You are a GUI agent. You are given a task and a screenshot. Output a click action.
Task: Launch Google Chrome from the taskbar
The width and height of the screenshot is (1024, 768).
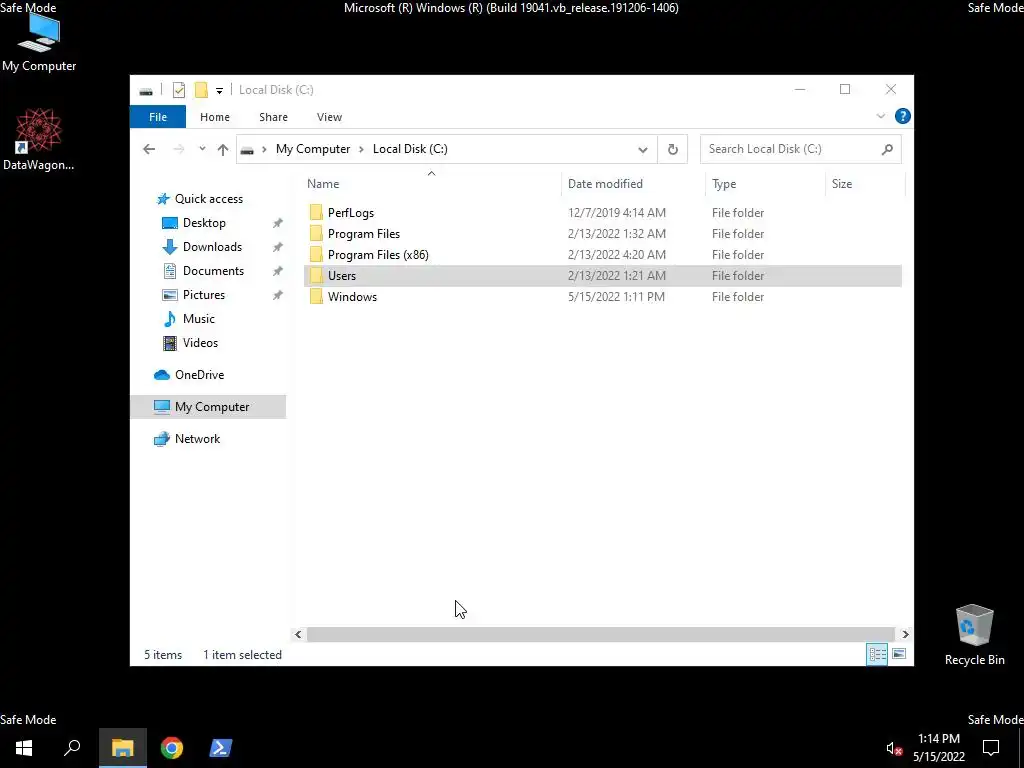point(172,748)
